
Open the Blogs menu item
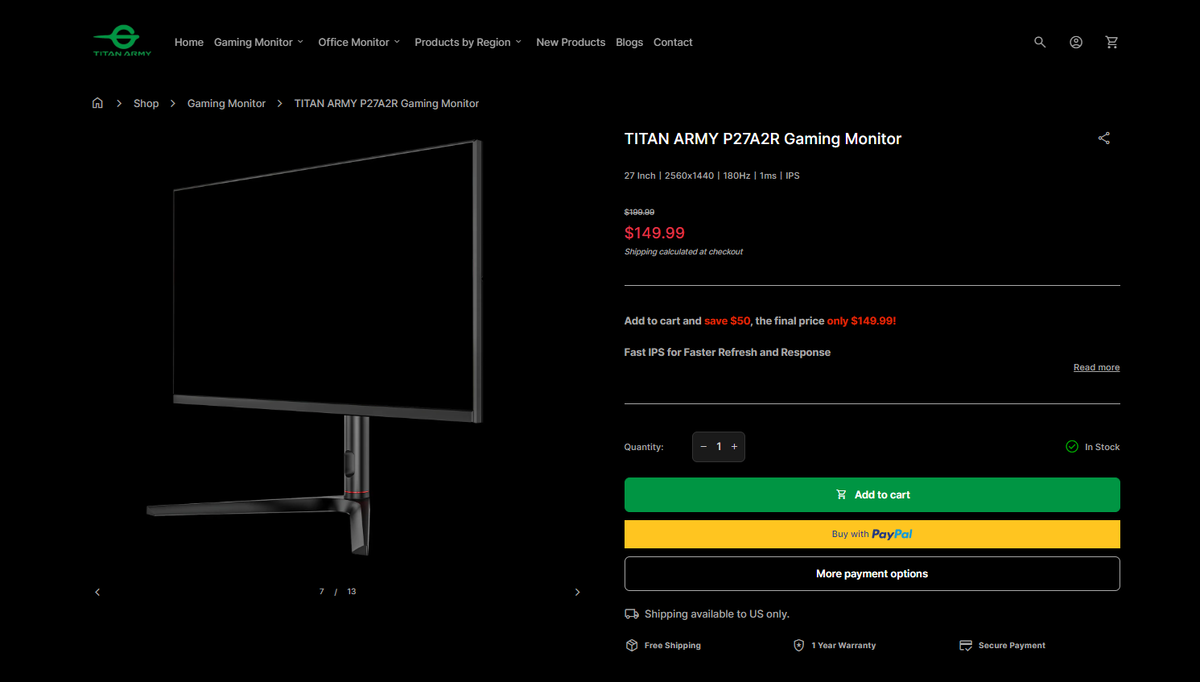[629, 42]
